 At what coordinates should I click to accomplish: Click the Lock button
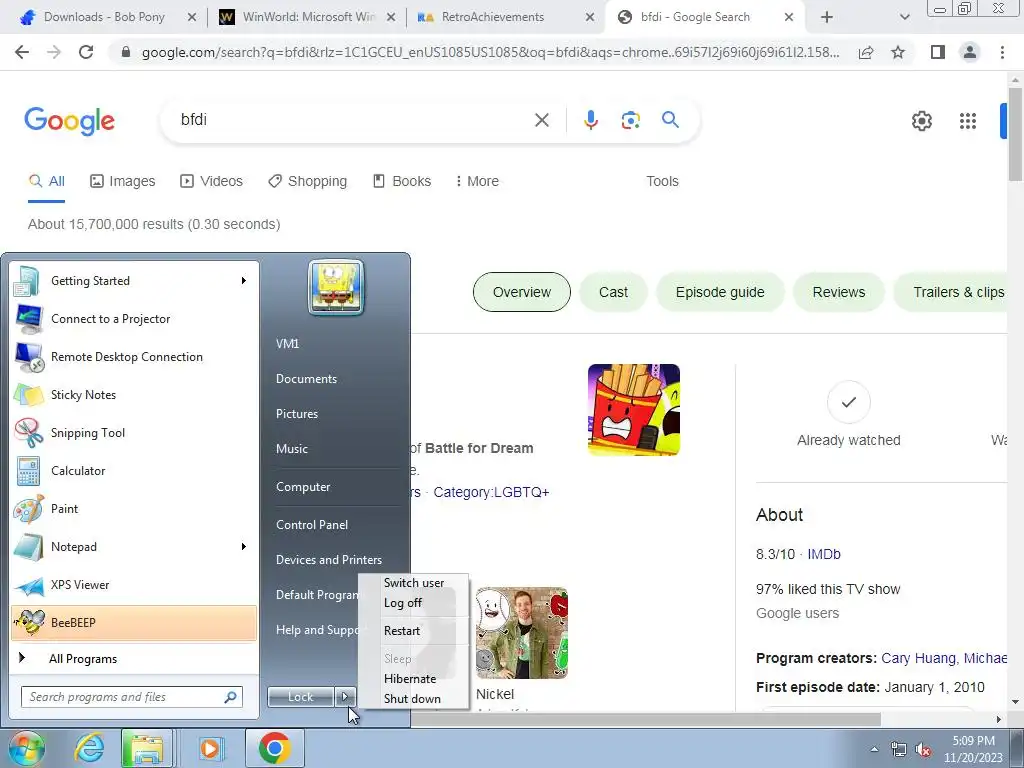click(301, 697)
